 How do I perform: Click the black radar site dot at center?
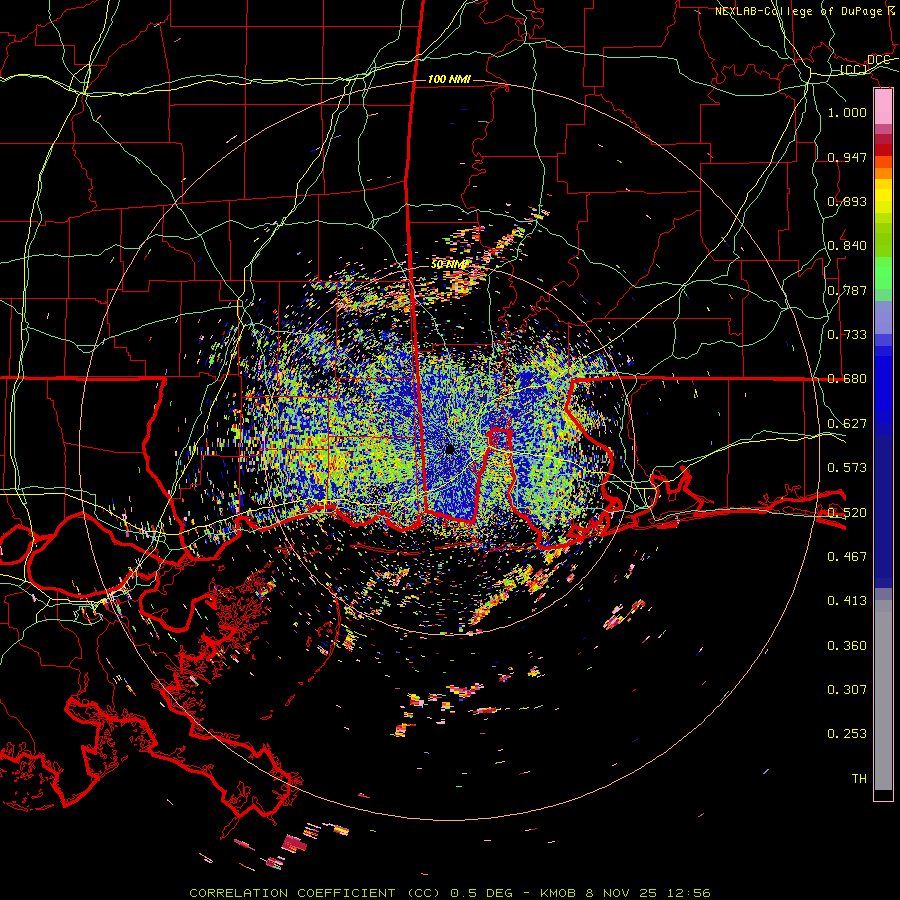449,449
